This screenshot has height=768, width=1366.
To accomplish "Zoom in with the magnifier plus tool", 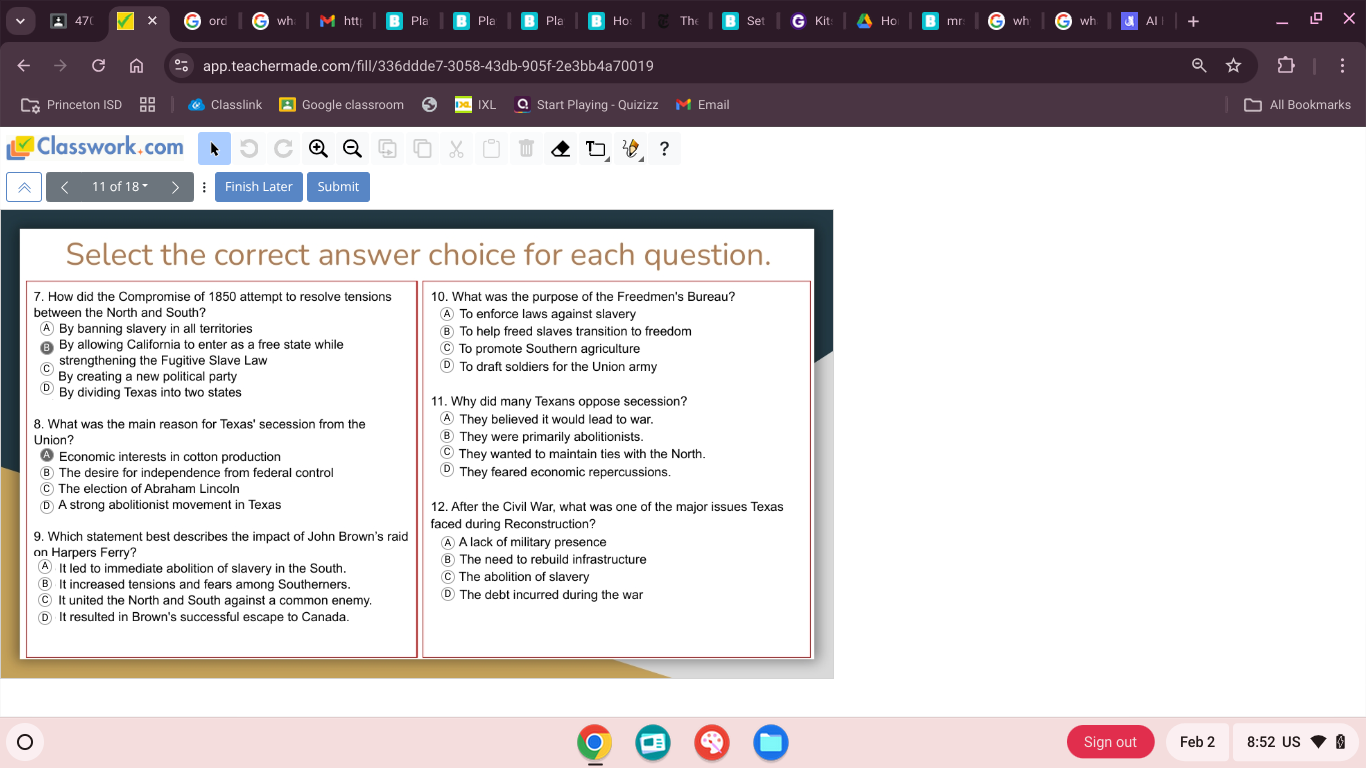I will click(318, 149).
